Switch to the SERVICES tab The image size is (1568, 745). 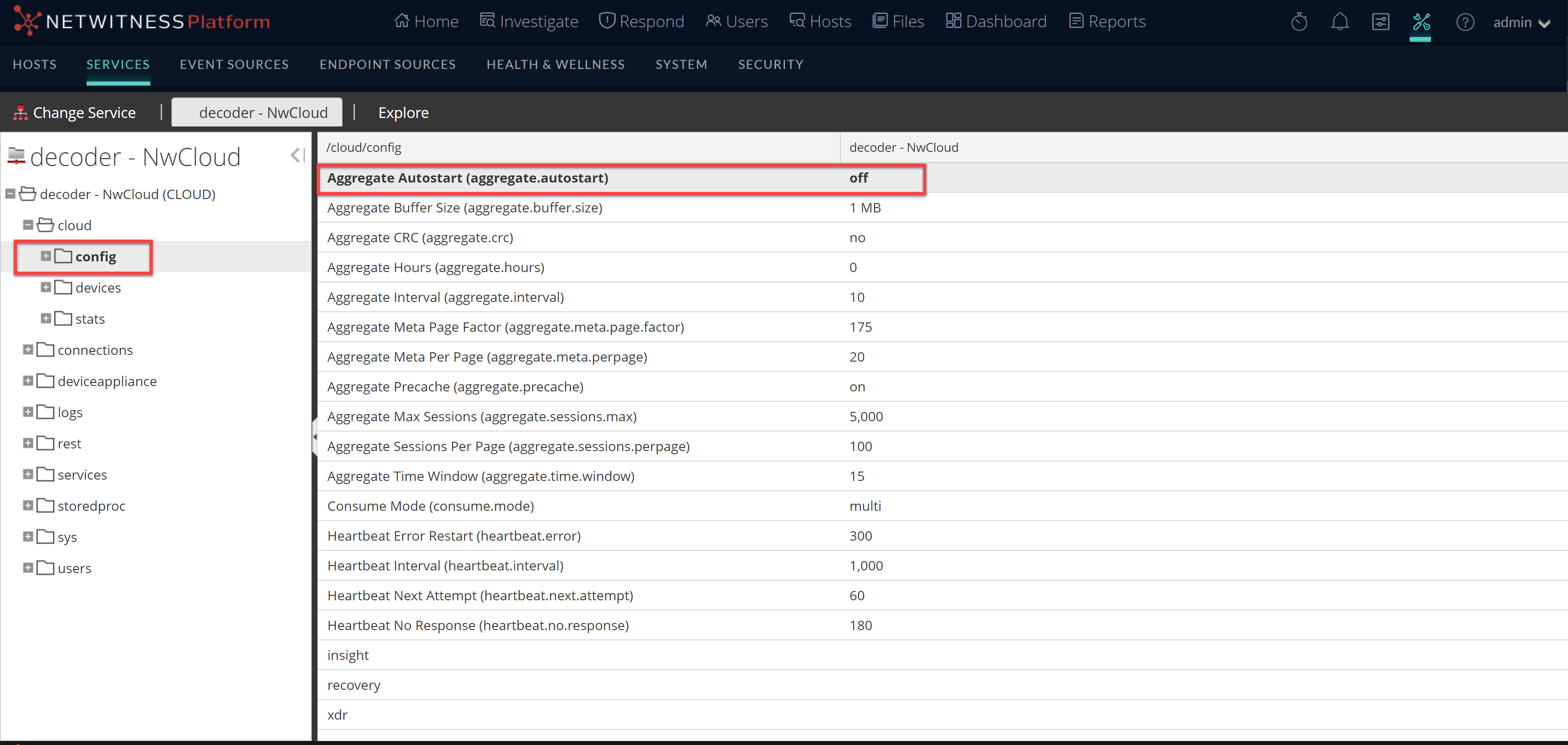click(118, 65)
